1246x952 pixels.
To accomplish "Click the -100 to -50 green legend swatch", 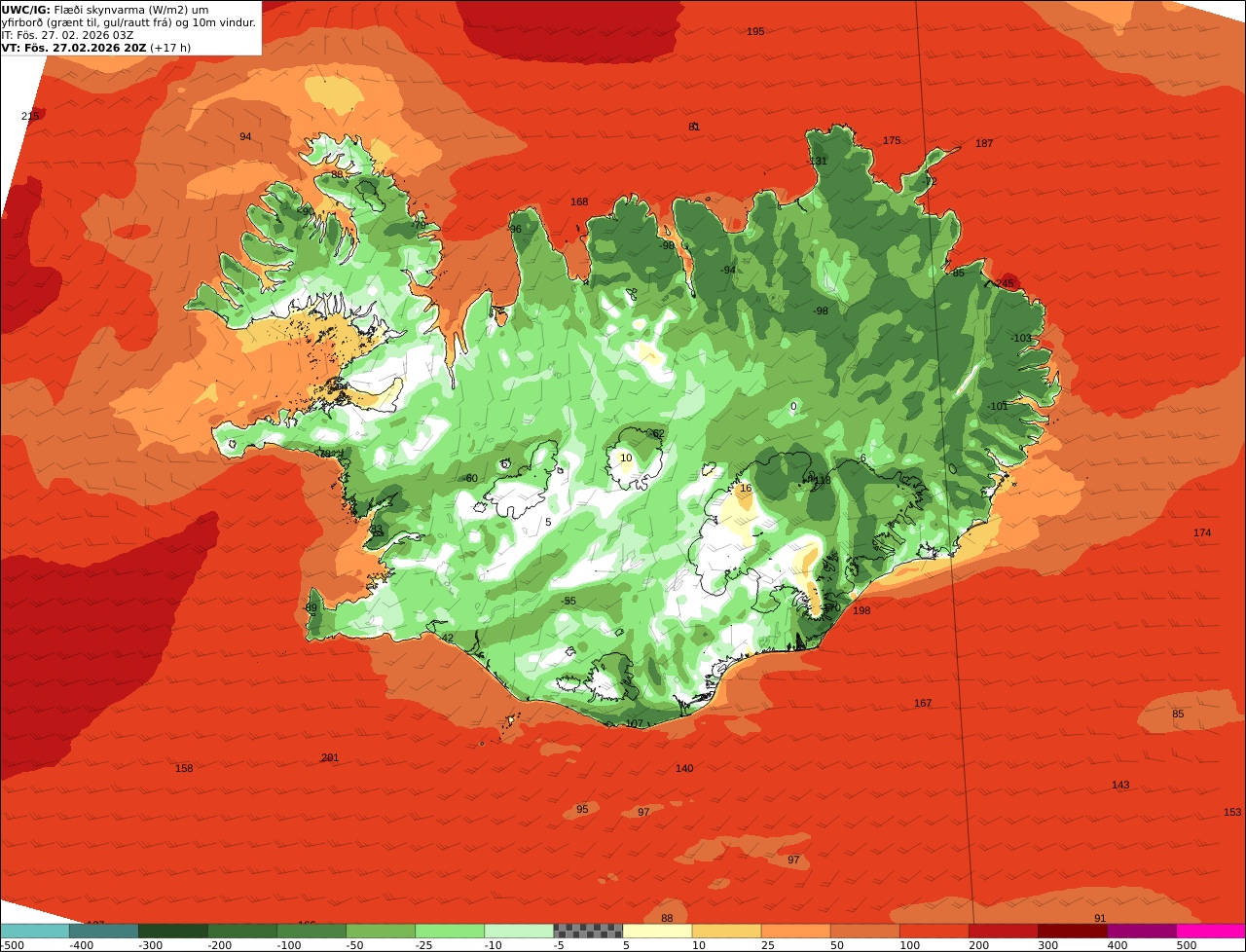I will tap(311, 931).
